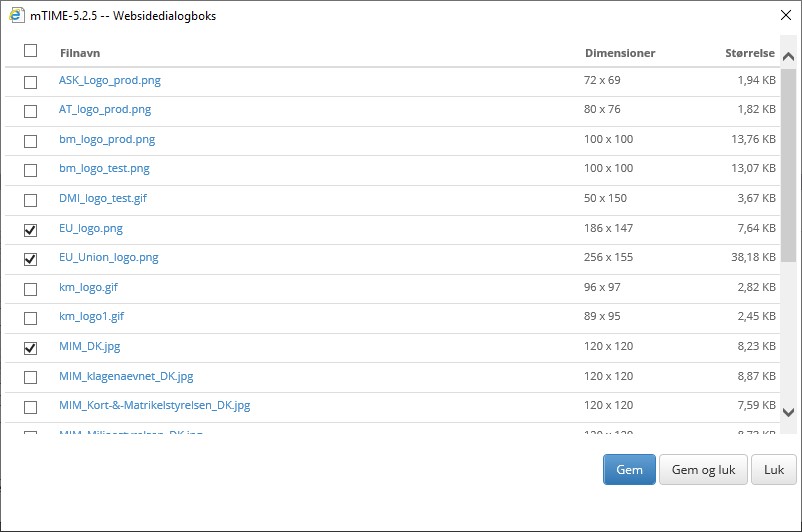802x532 pixels.
Task: Check the ASK_Logo_prod.png checkbox
Action: [30, 82]
